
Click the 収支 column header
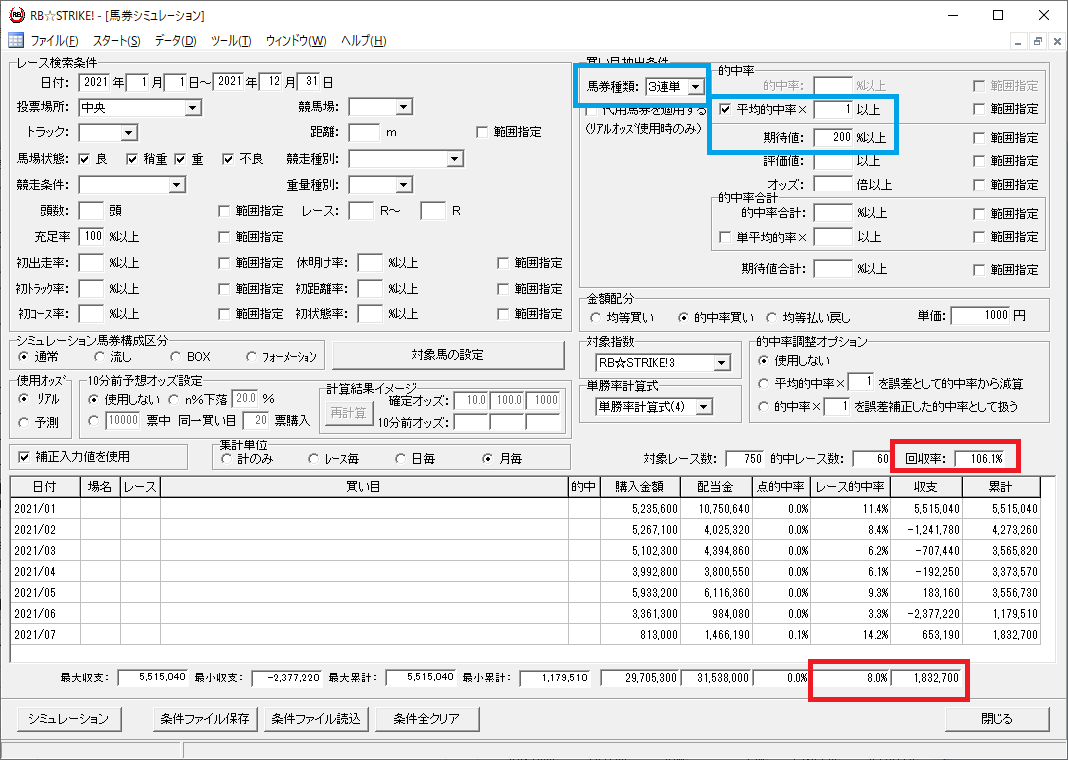click(927, 487)
